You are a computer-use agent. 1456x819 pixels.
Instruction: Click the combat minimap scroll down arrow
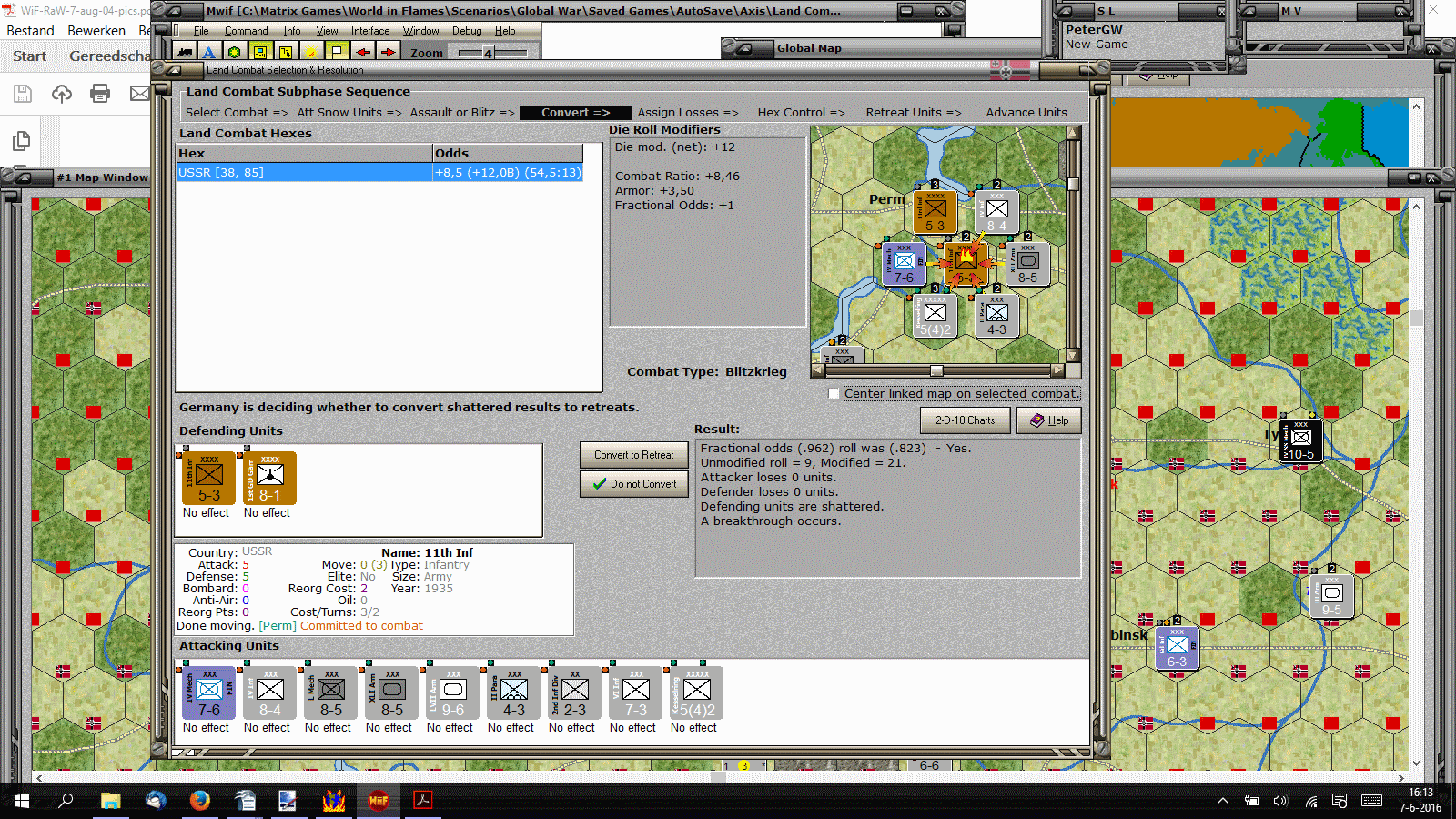pyautogui.click(x=1073, y=356)
